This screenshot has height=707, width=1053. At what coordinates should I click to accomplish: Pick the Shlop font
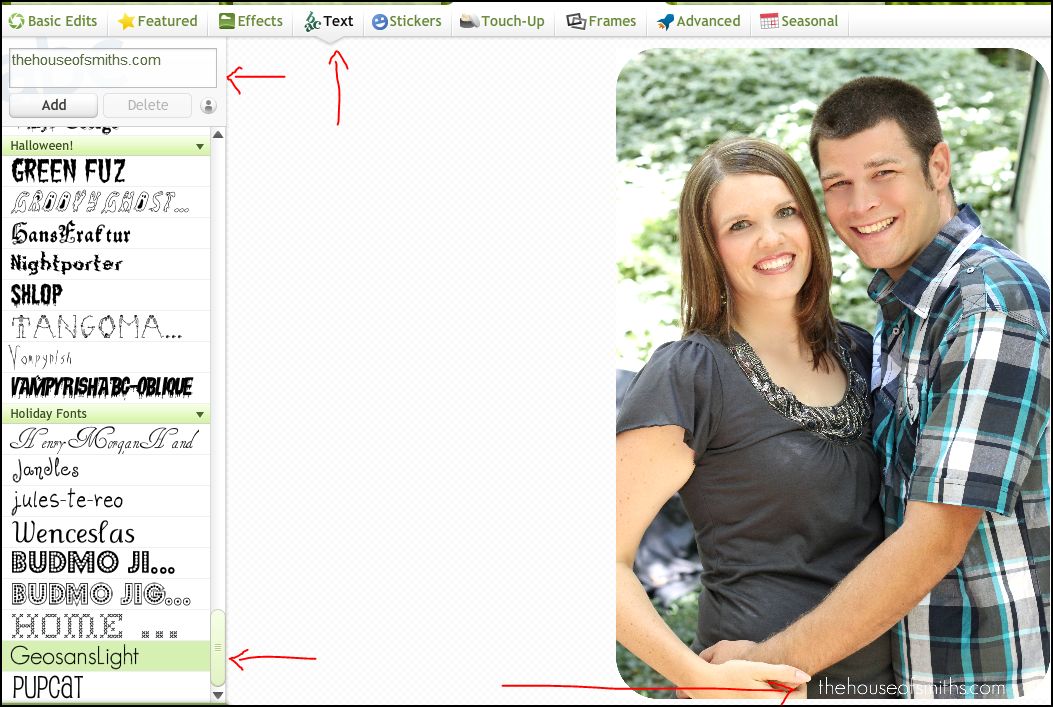pyautogui.click(x=106, y=295)
